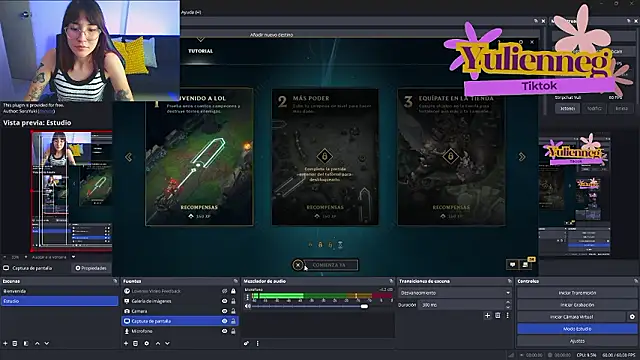
Task: Move scene down in Escenas list
Action: click(x=47, y=344)
